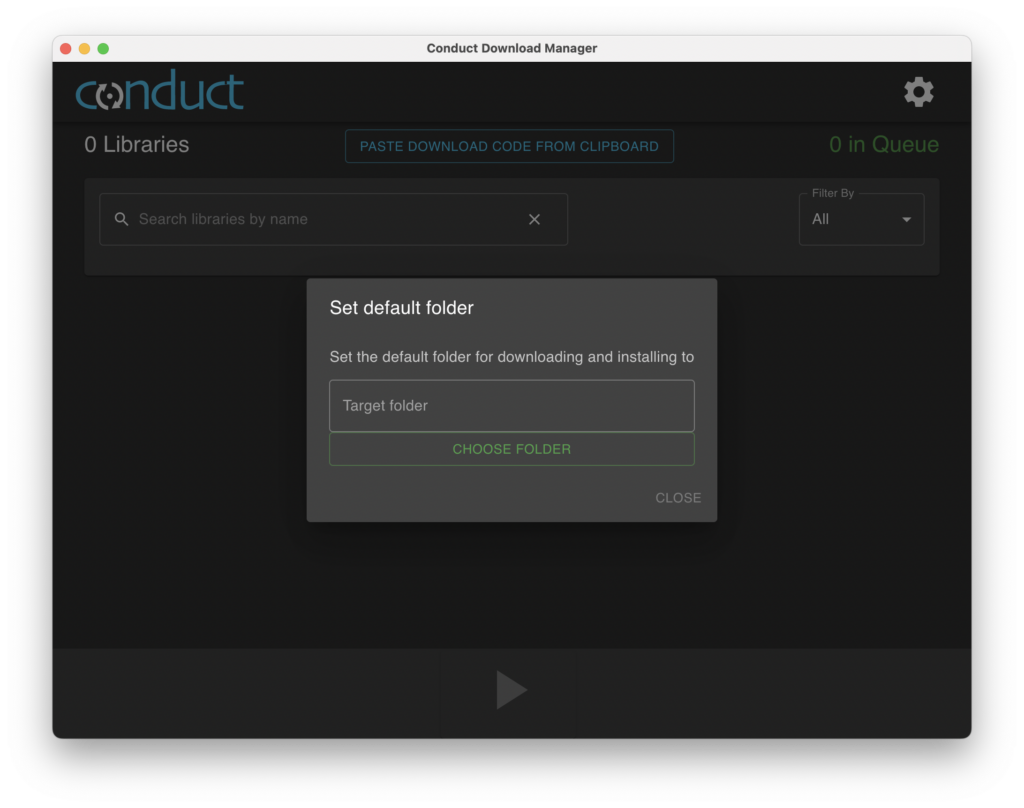
Task: Click the default folder description text
Action: 511,357
